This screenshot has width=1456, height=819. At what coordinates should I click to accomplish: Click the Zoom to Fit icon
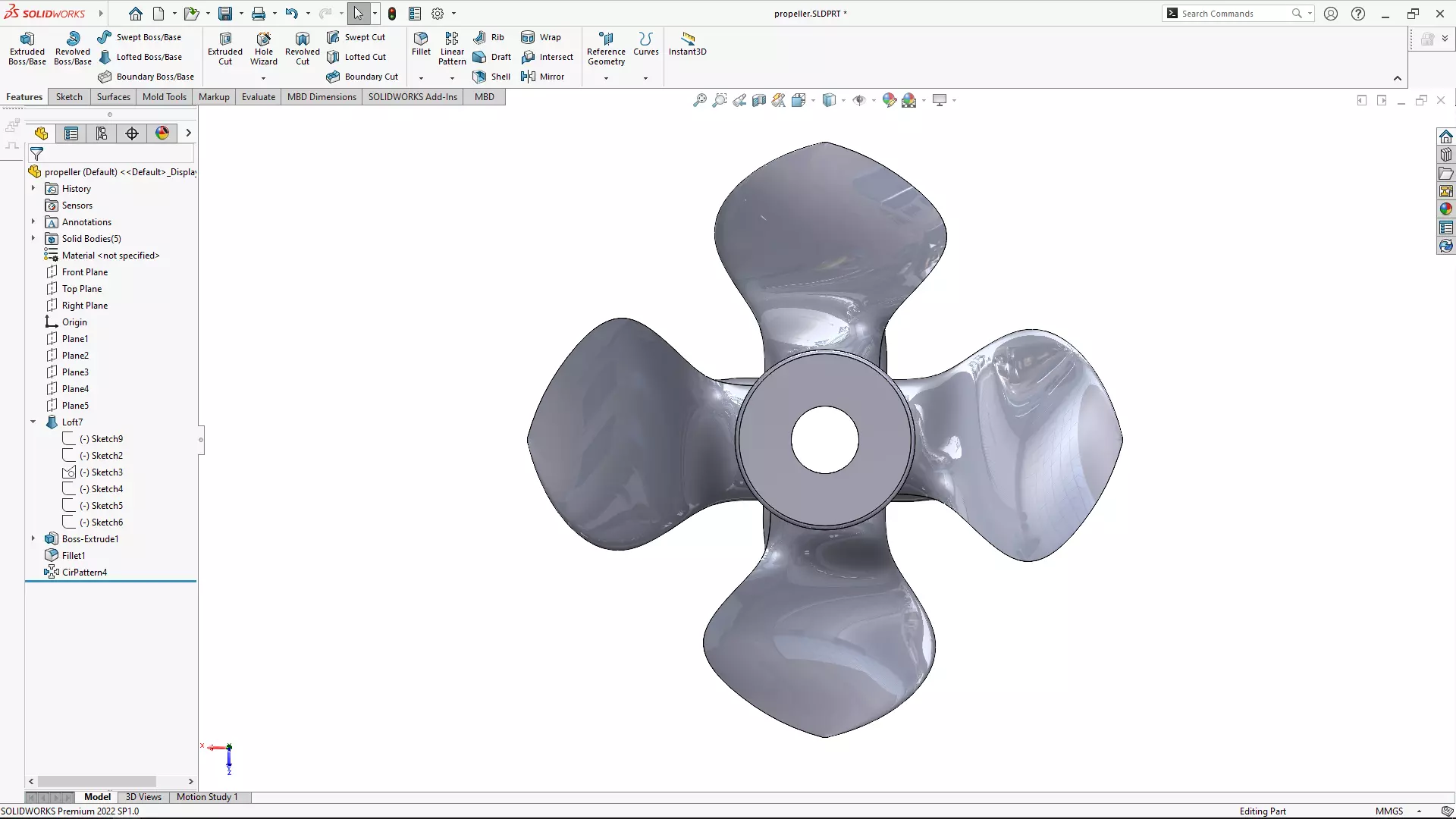[x=699, y=100]
